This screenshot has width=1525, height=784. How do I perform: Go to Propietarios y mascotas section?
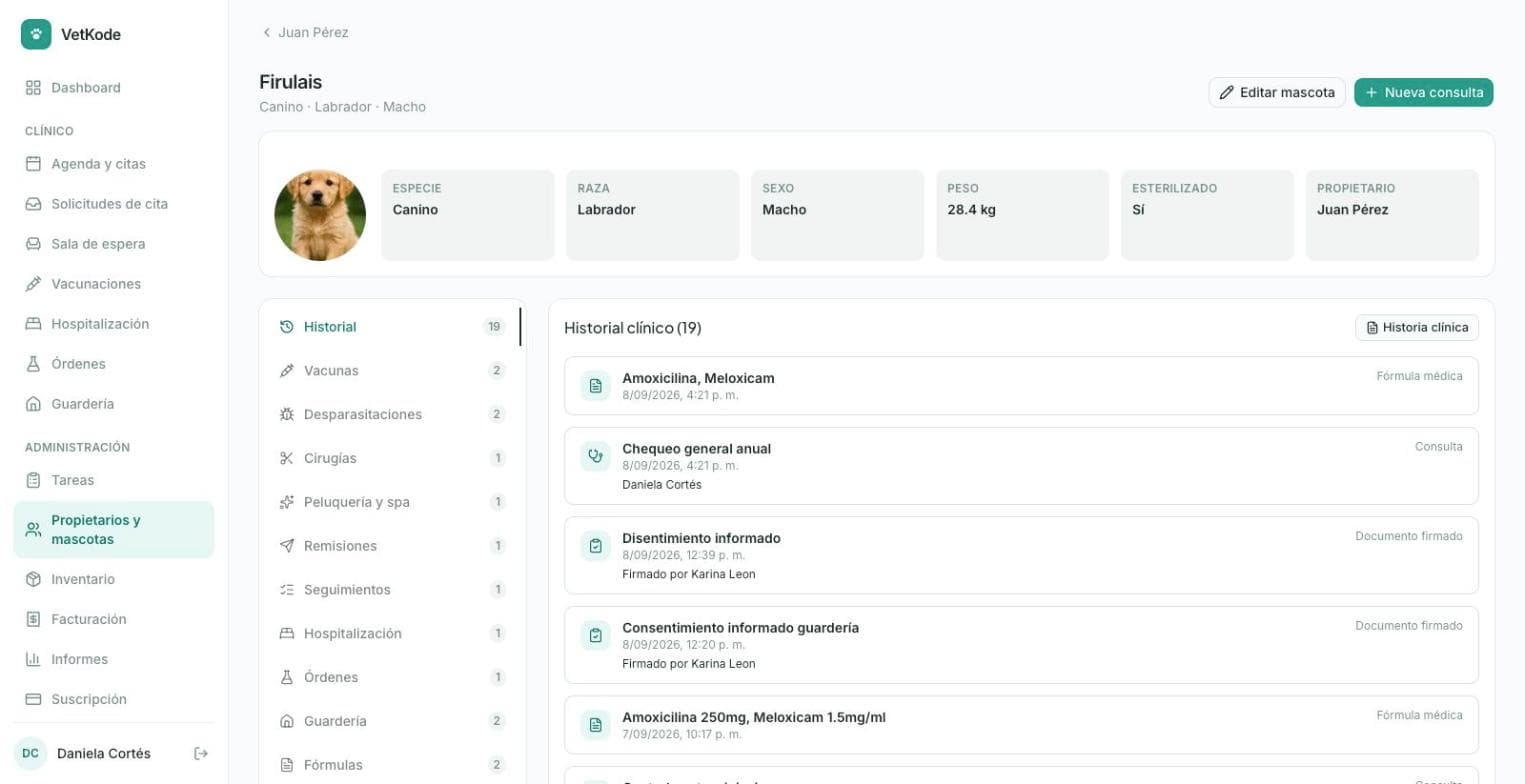coord(113,530)
